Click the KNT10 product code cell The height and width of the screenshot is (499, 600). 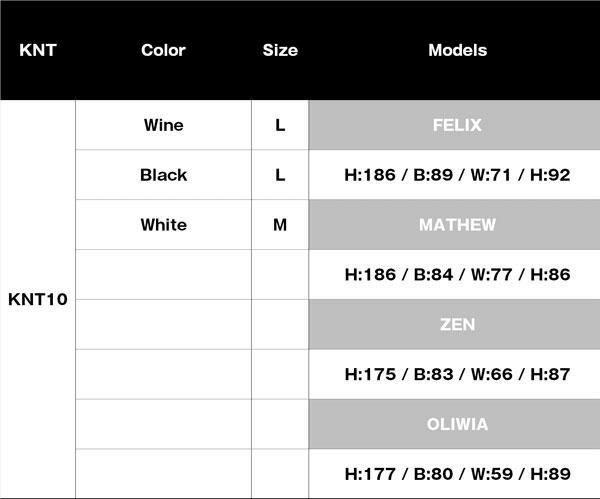pos(37,299)
